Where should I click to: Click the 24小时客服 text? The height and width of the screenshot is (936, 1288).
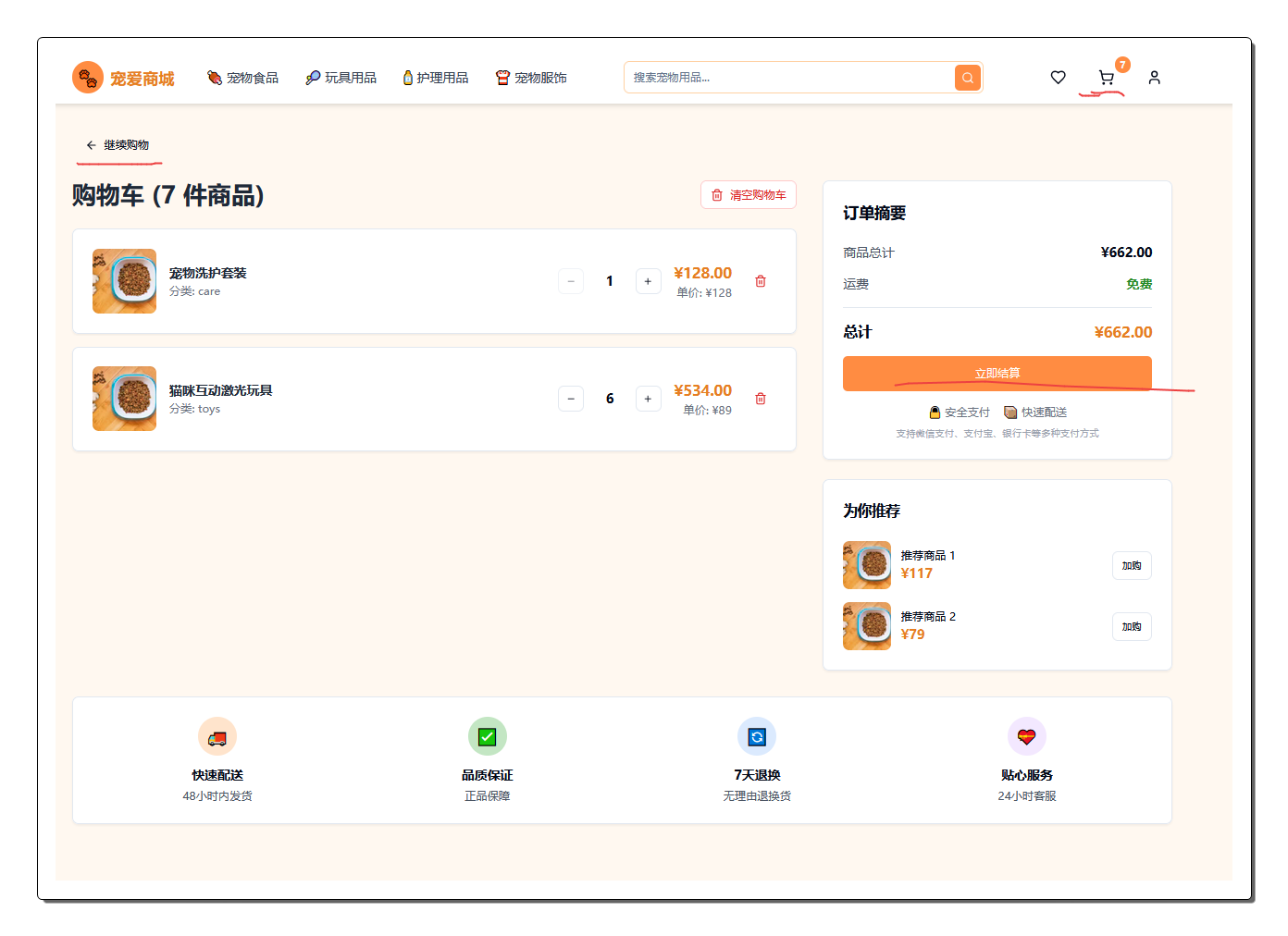coord(1027,796)
